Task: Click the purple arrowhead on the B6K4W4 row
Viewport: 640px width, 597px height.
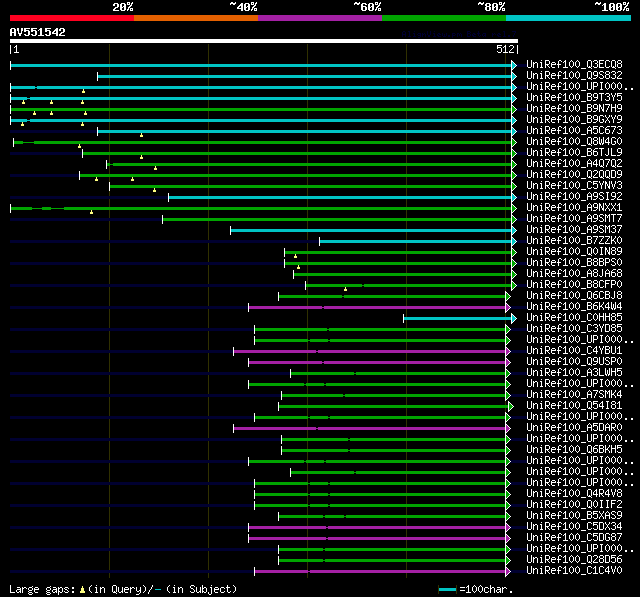Action: click(508, 307)
